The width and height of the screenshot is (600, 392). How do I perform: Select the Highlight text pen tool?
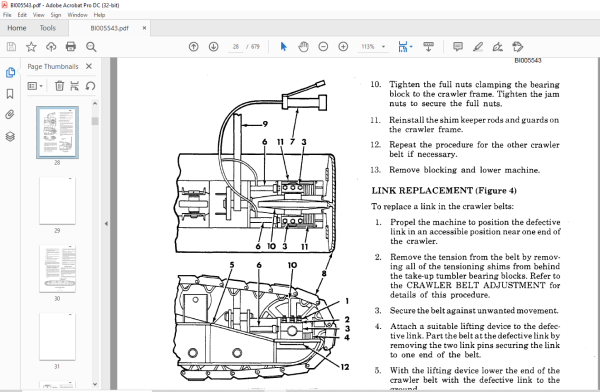coord(478,47)
